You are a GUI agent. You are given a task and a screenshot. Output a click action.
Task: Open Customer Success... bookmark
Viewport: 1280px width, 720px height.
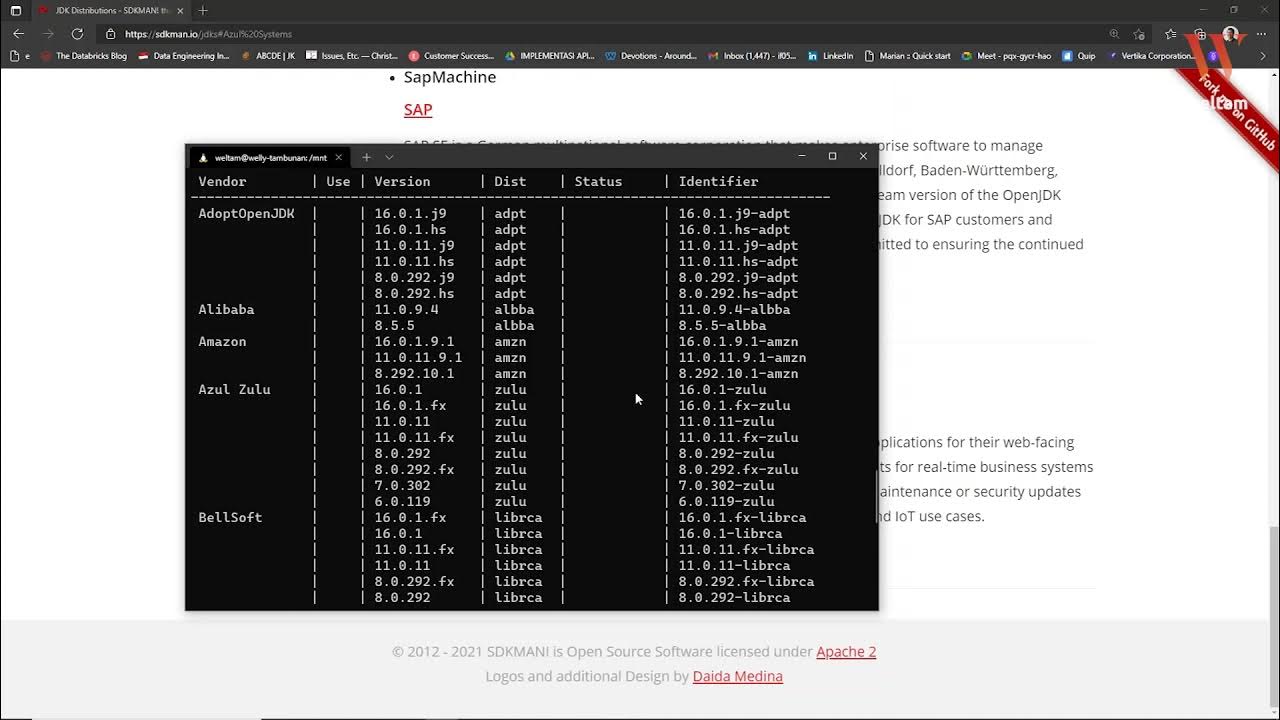(x=451, y=56)
